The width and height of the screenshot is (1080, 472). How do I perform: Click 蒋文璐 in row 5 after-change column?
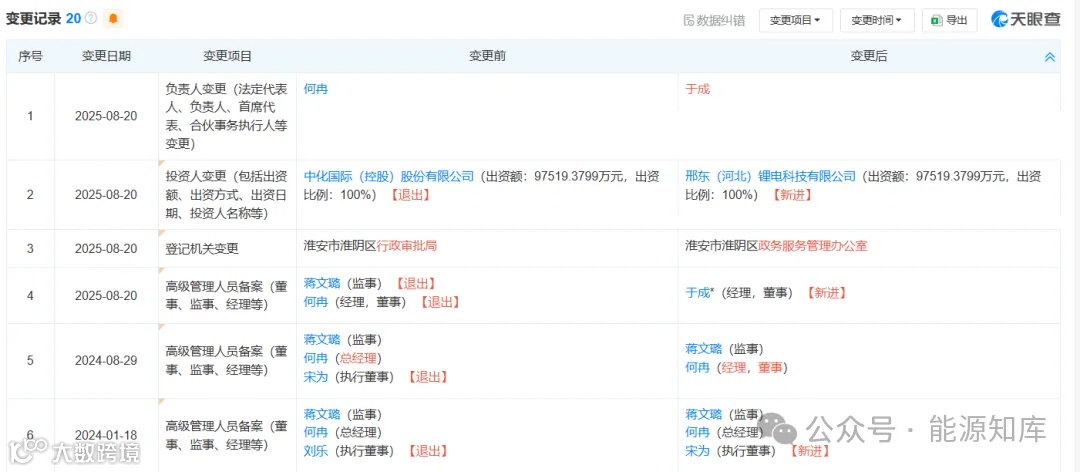click(x=703, y=349)
